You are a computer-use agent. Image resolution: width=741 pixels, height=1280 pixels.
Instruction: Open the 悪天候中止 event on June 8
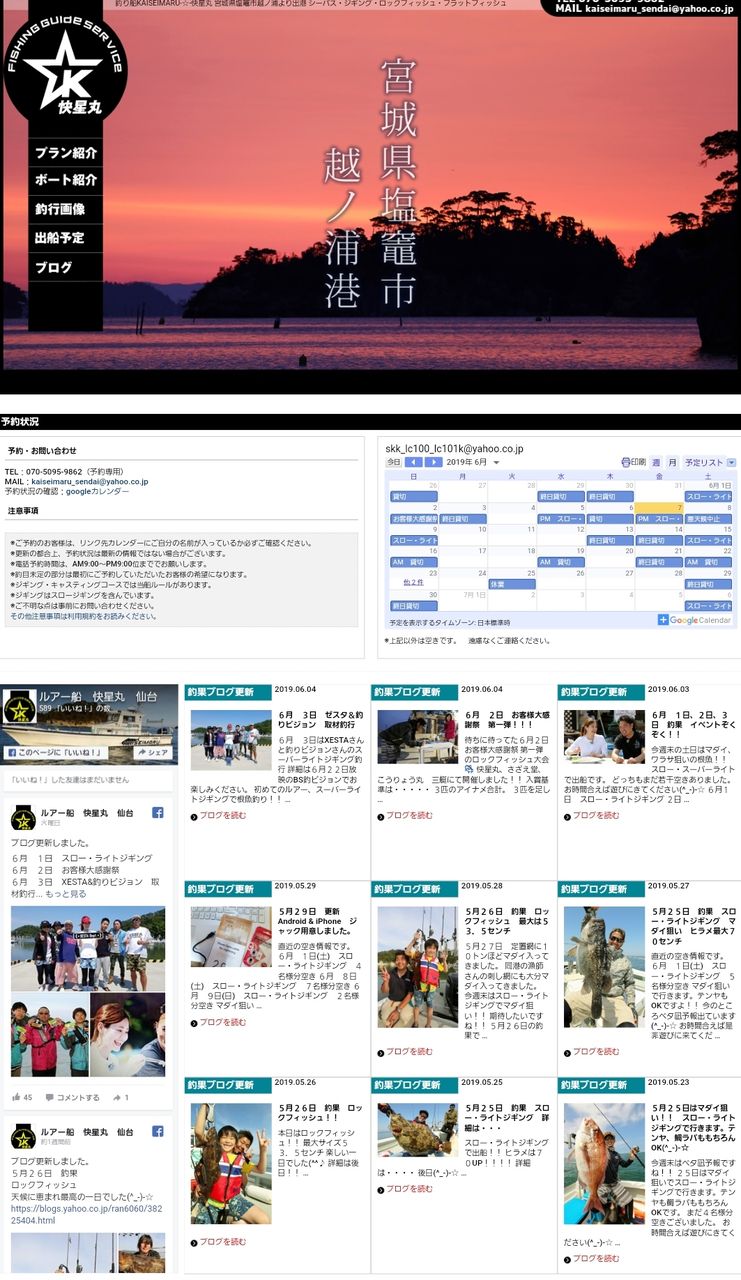[709, 518]
